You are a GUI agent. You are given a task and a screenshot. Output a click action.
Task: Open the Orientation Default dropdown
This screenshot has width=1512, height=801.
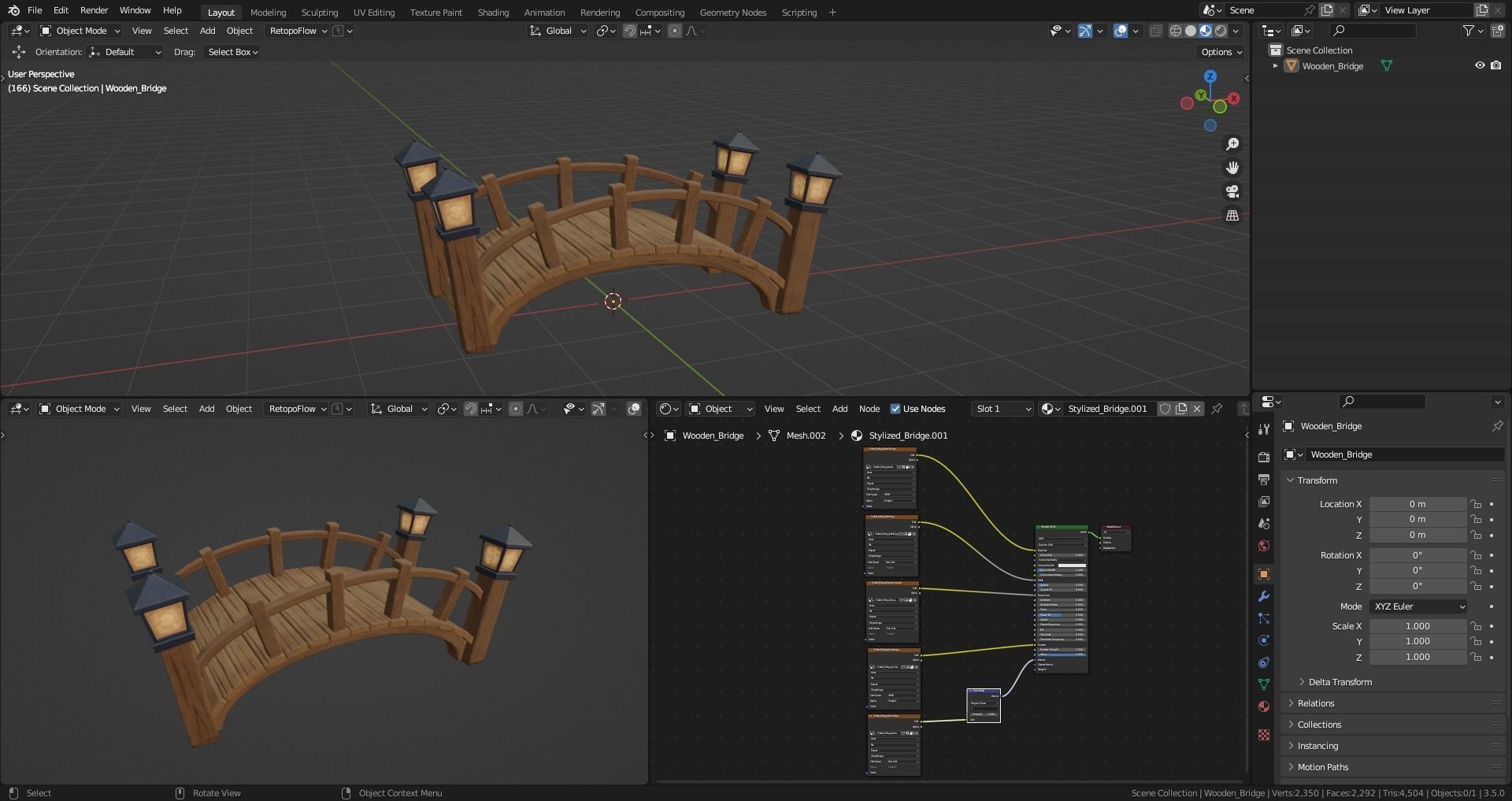[125, 52]
